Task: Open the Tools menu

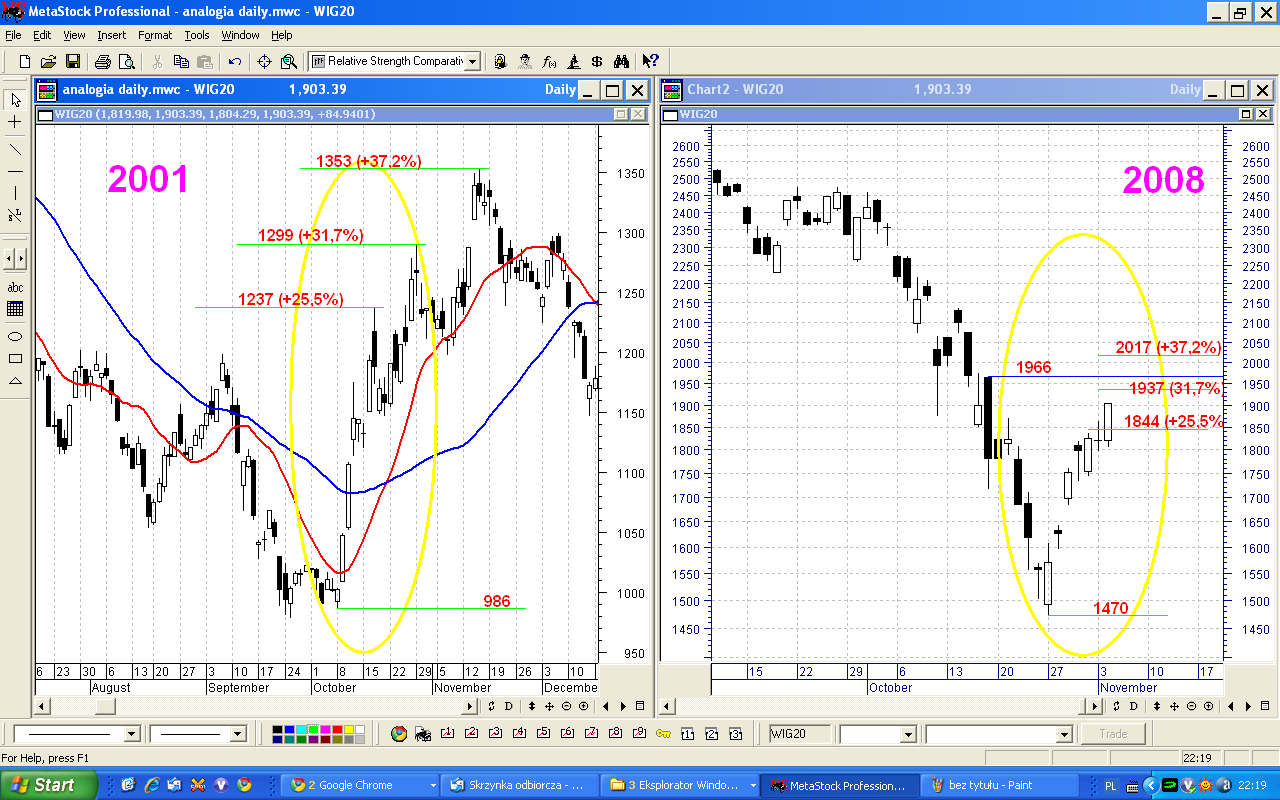Action: pyautogui.click(x=197, y=35)
